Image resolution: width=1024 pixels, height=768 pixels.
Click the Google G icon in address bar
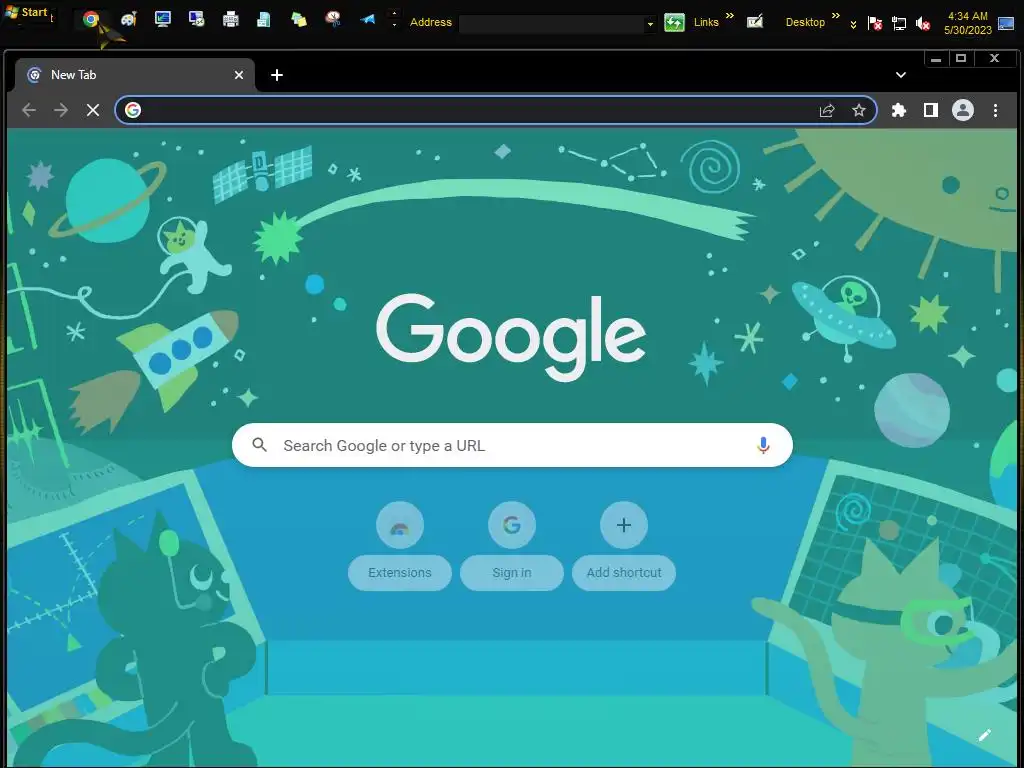[133, 110]
